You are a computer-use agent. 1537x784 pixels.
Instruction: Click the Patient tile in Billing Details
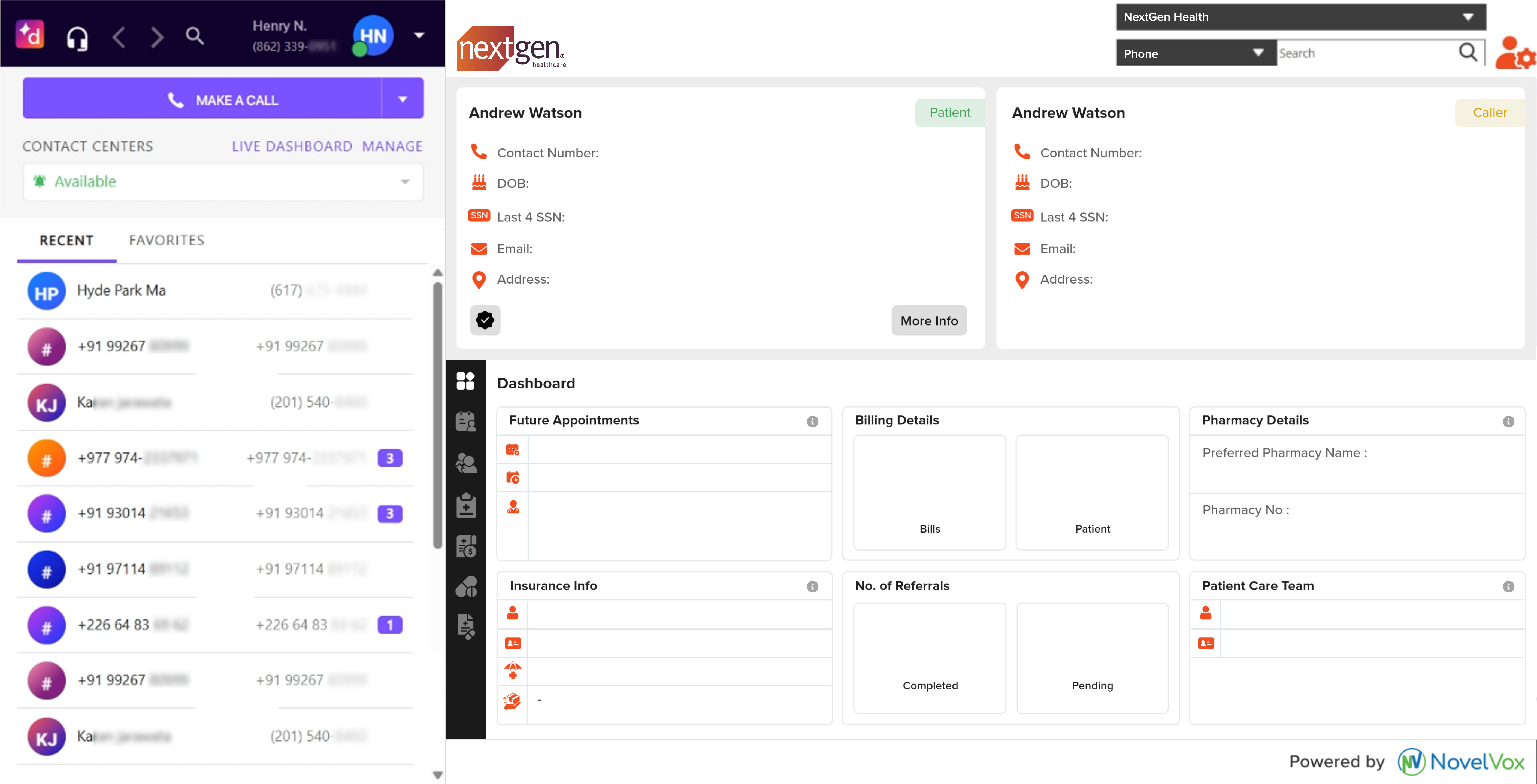(1092, 492)
